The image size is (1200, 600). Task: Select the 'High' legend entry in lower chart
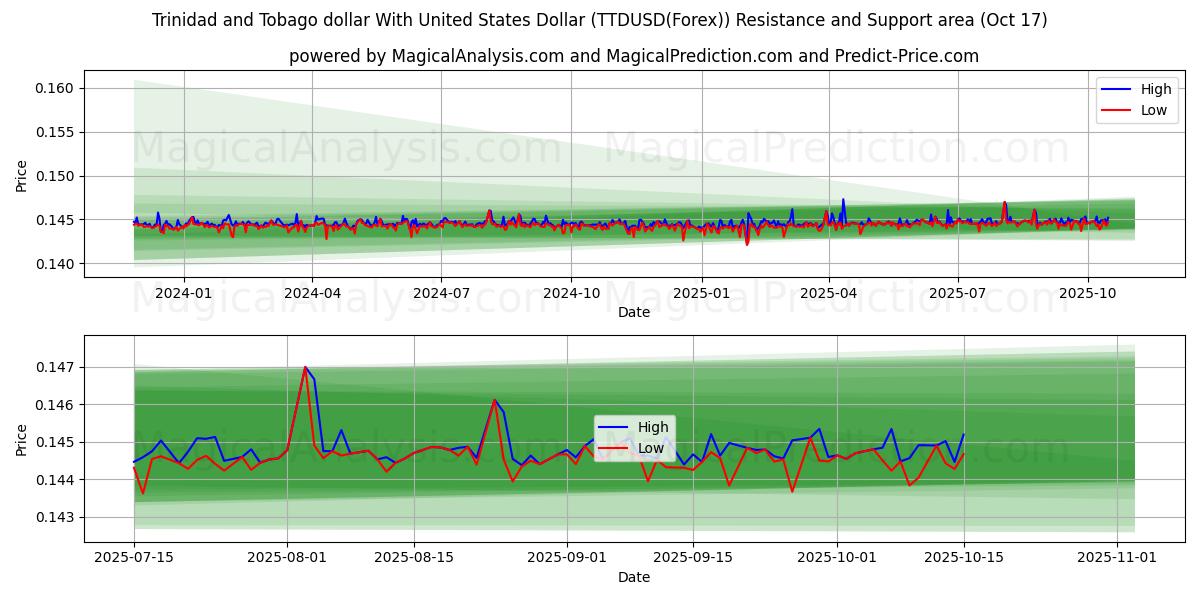(654, 427)
